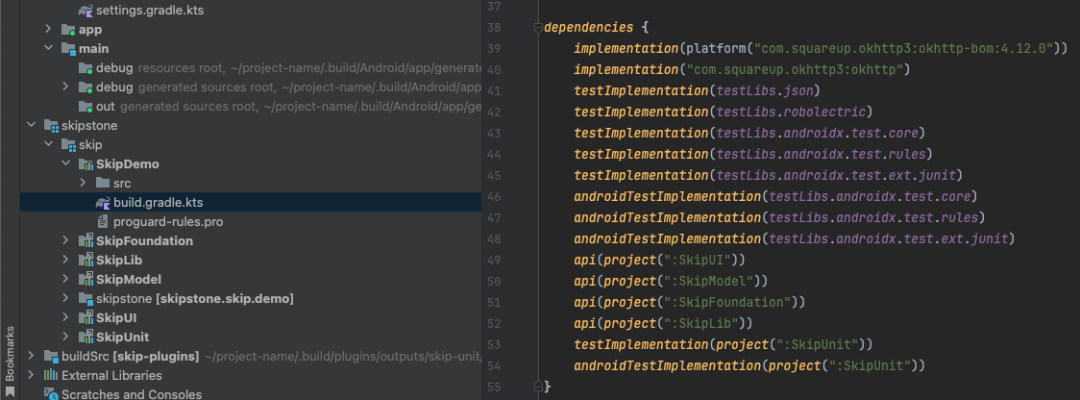Viewport: 1080px width, 400px height.
Task: Collapse the main folder
Action: [x=48, y=48]
